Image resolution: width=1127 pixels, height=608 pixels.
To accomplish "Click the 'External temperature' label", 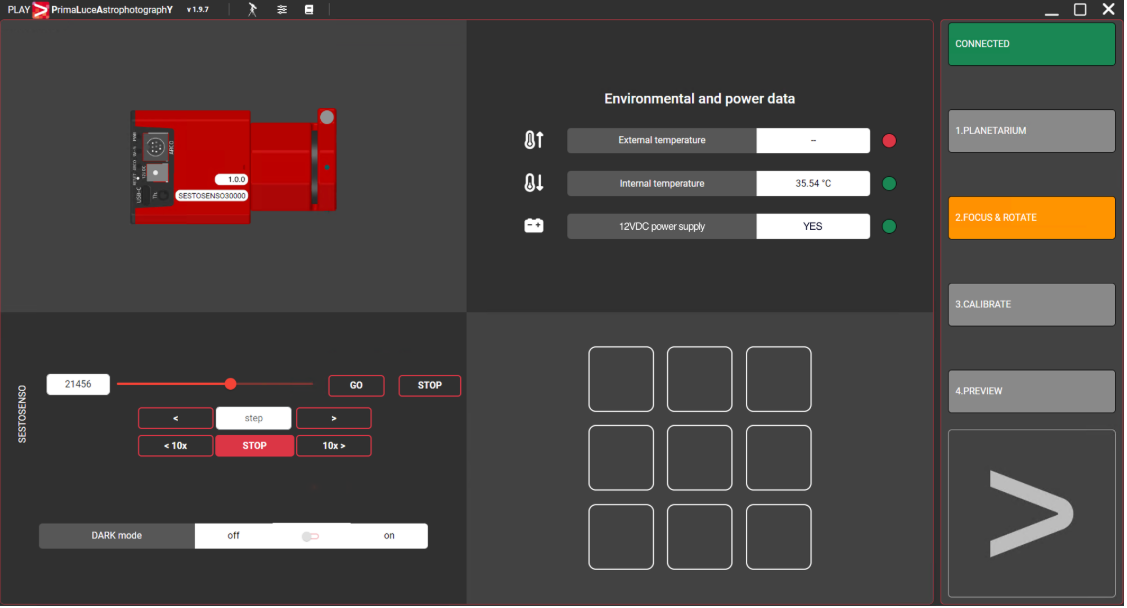I will pyautogui.click(x=662, y=140).
